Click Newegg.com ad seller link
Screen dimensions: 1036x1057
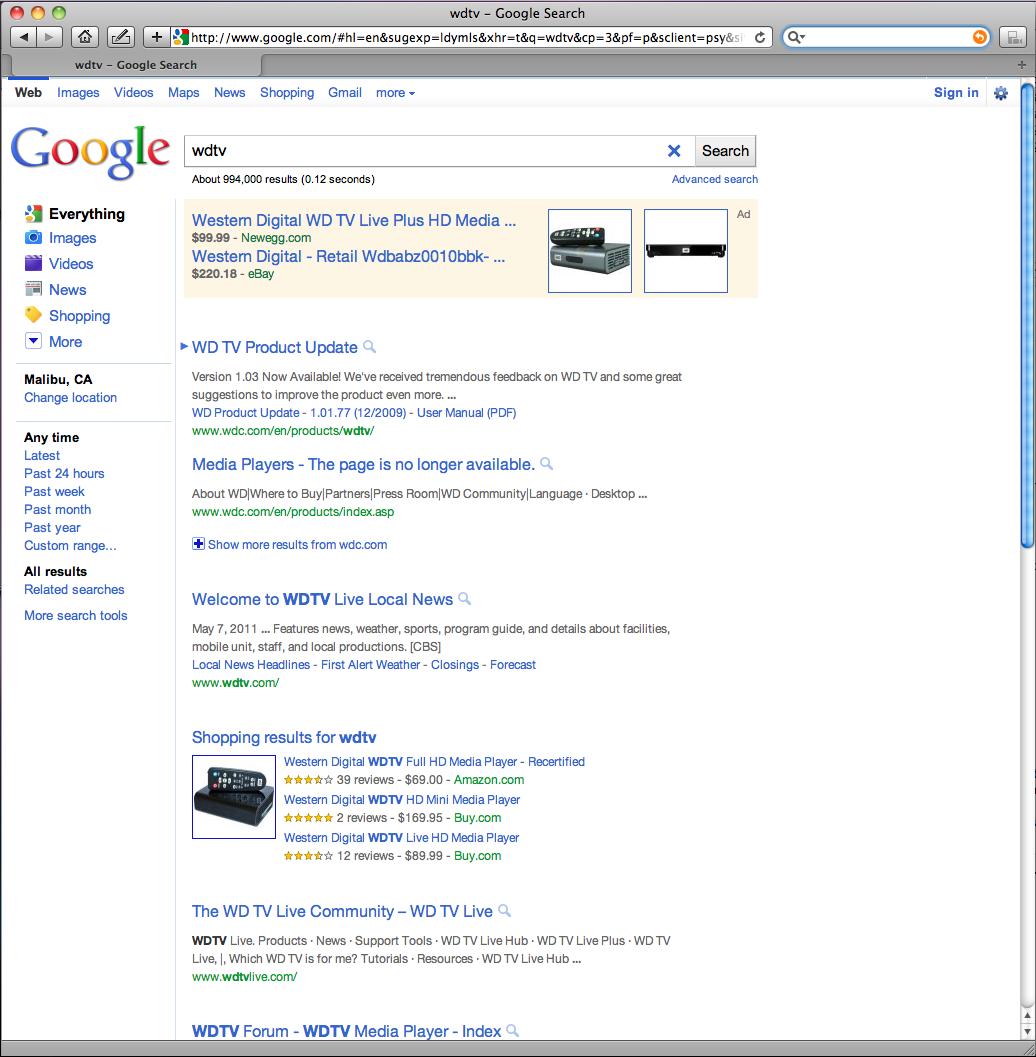point(276,238)
